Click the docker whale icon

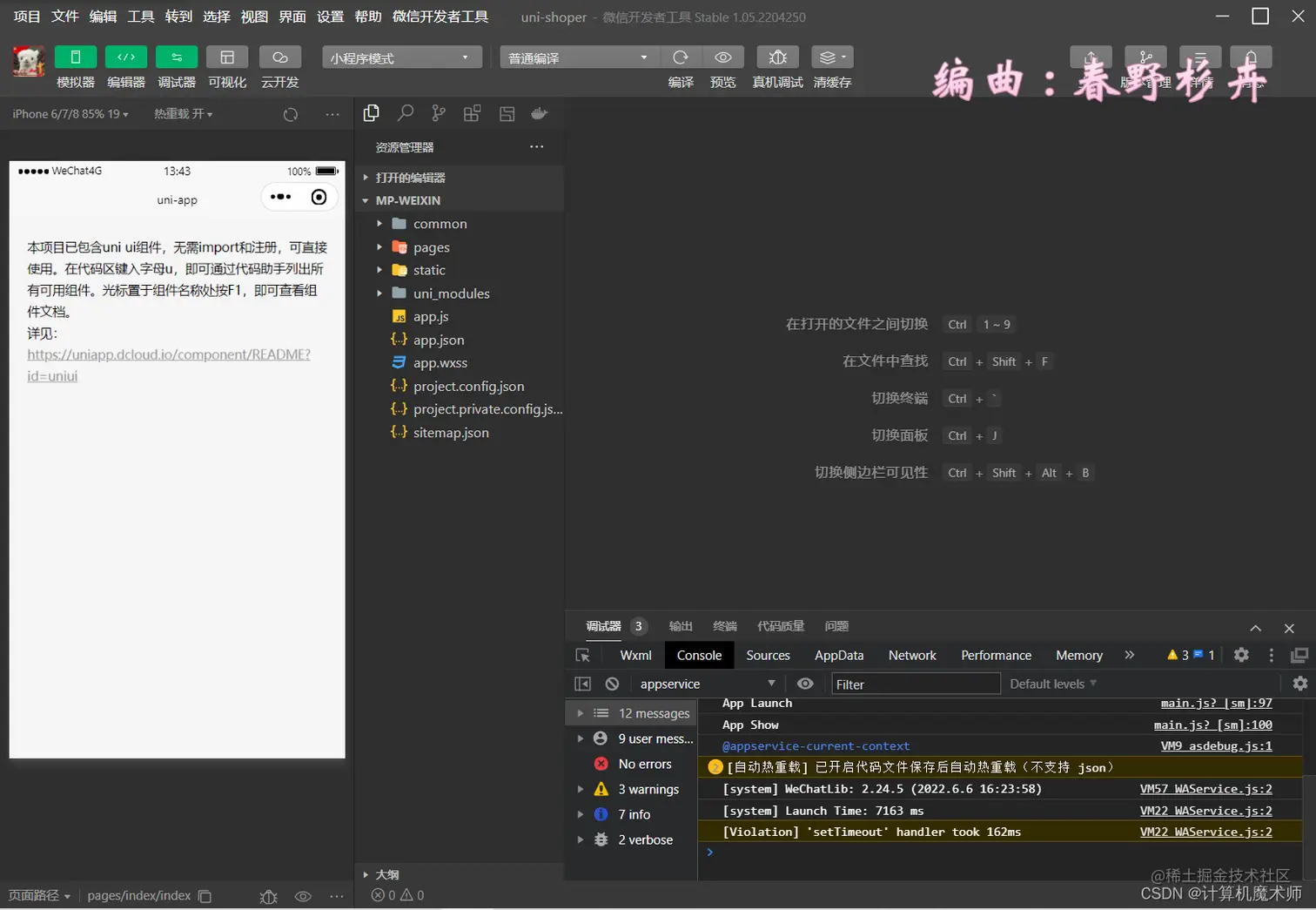coord(540,113)
